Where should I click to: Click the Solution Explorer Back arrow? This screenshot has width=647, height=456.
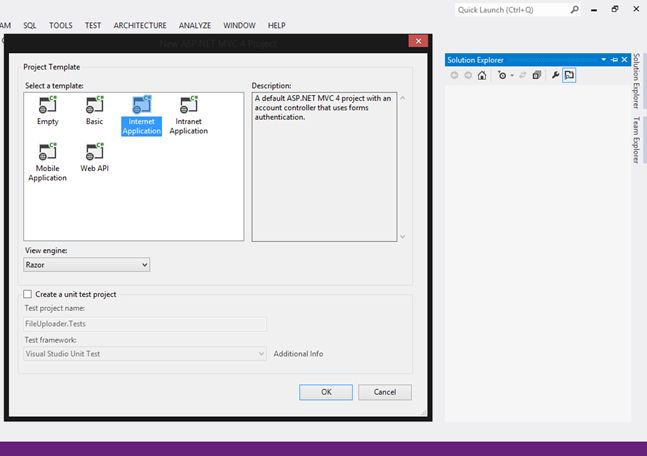click(454, 75)
